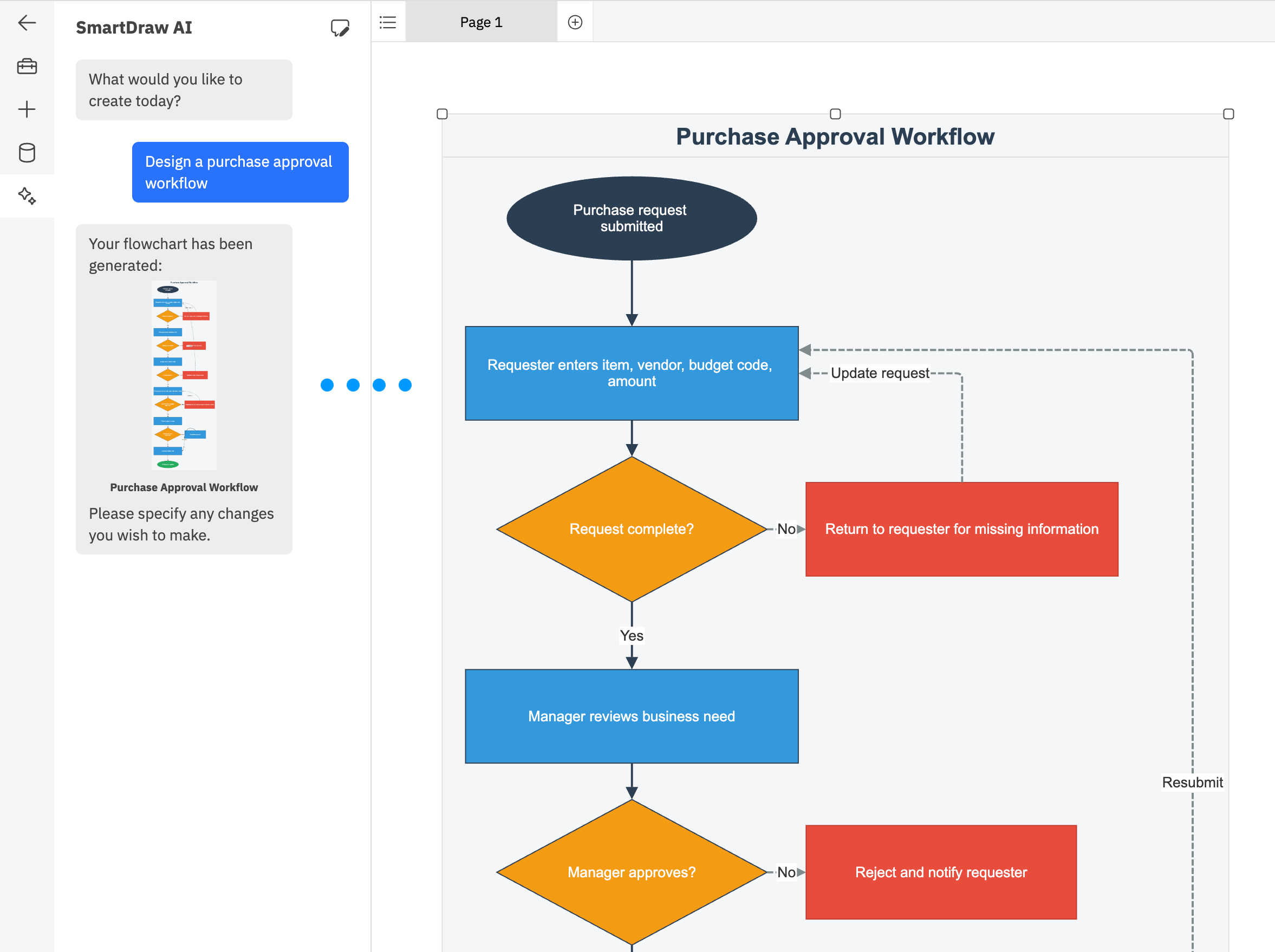
Task: Click Please specify any changes message
Action: (x=181, y=524)
